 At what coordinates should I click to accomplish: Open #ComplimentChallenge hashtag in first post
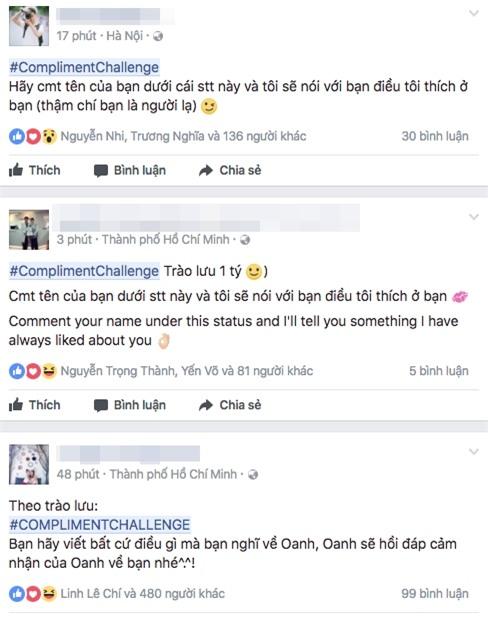pos(84,68)
